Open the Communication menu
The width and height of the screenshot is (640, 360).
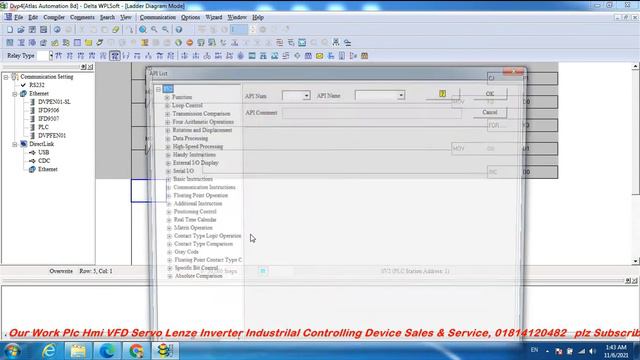click(x=158, y=17)
